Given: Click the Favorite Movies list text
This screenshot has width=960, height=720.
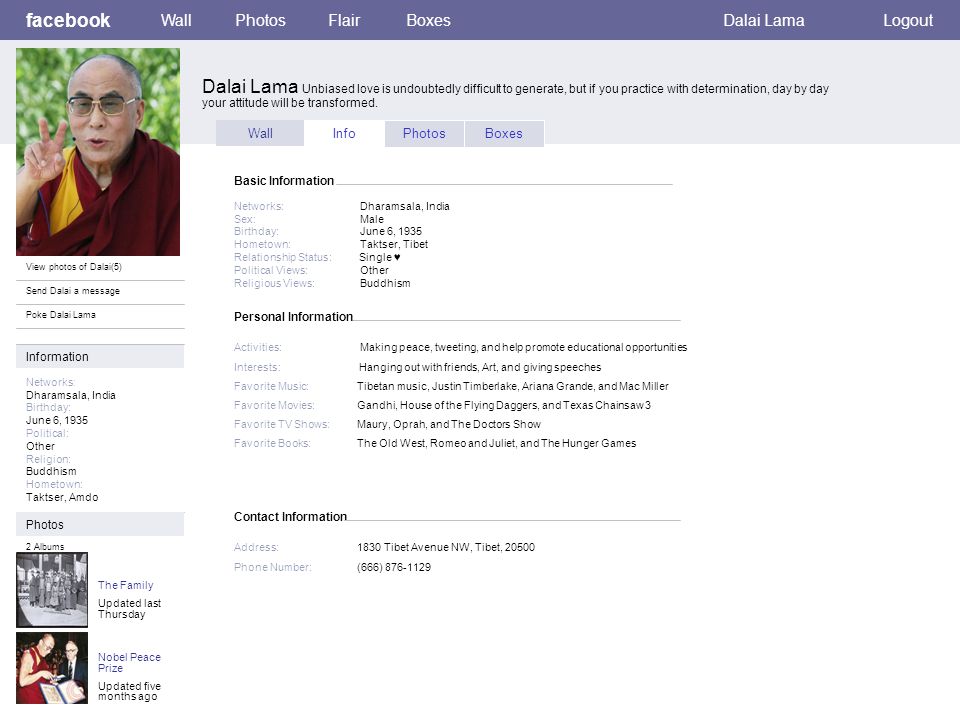Looking at the screenshot, I should click(504, 405).
